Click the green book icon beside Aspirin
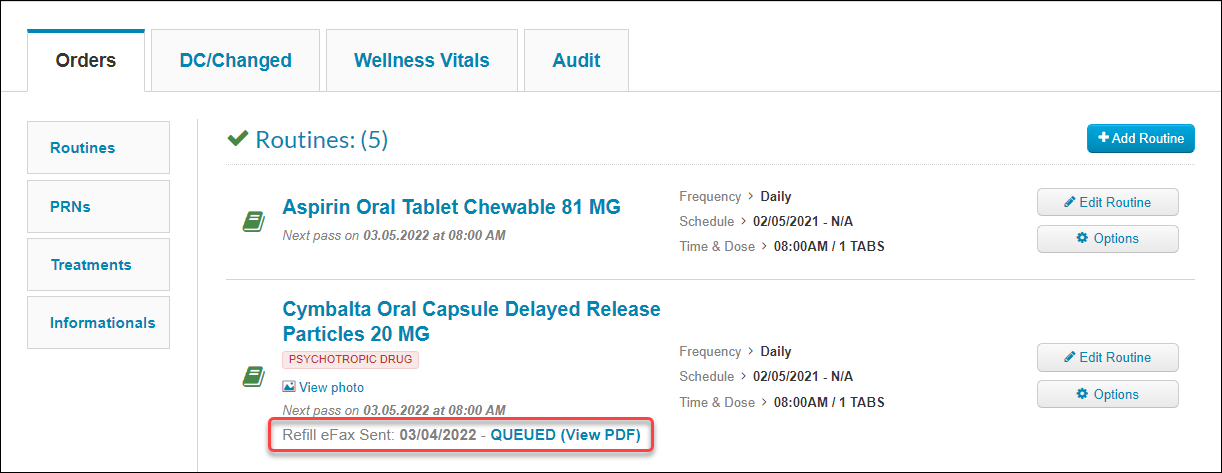This screenshot has width=1222, height=473. (x=253, y=222)
